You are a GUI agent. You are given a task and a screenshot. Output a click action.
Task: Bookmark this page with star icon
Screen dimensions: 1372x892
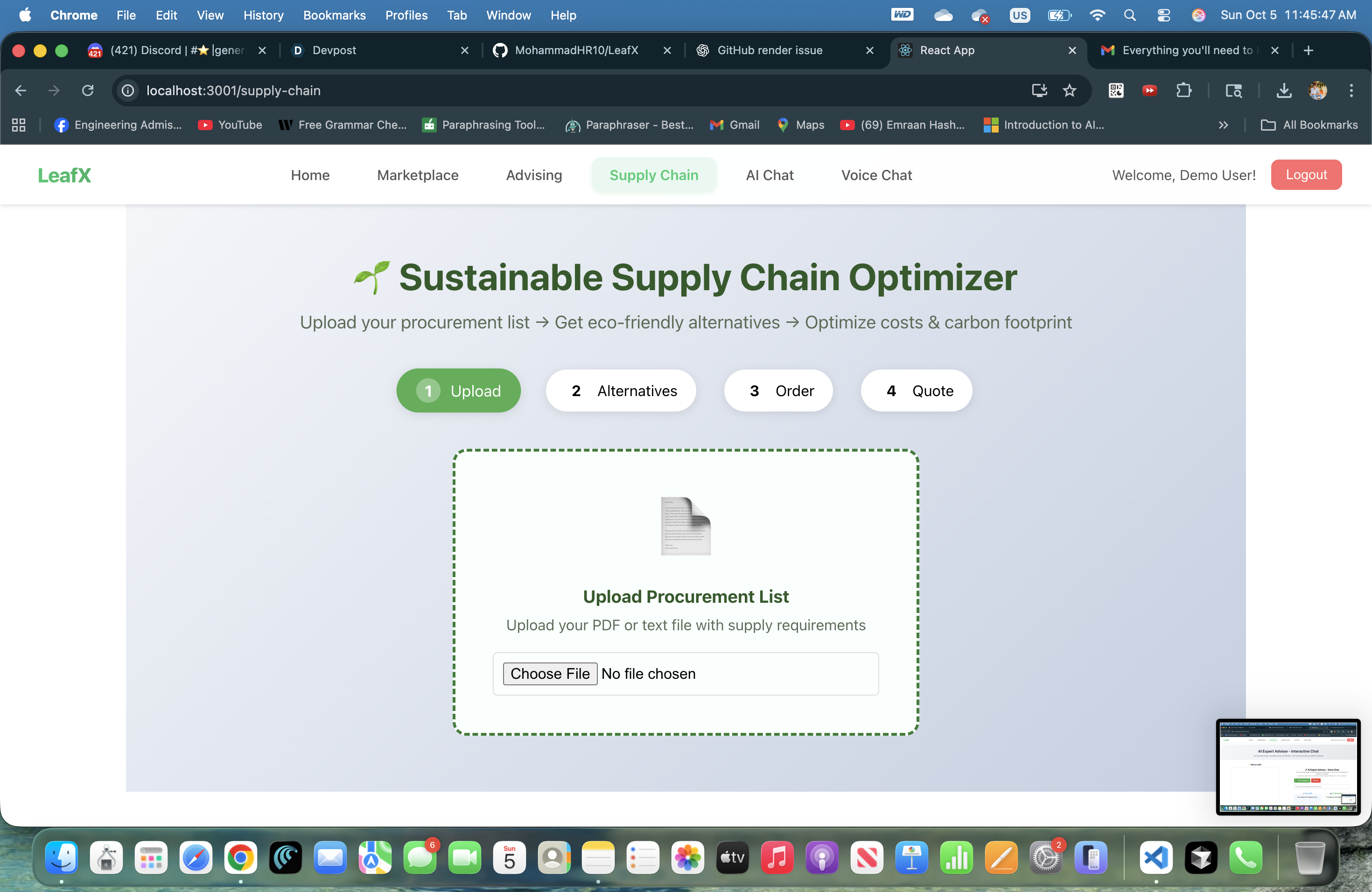[x=1069, y=91]
